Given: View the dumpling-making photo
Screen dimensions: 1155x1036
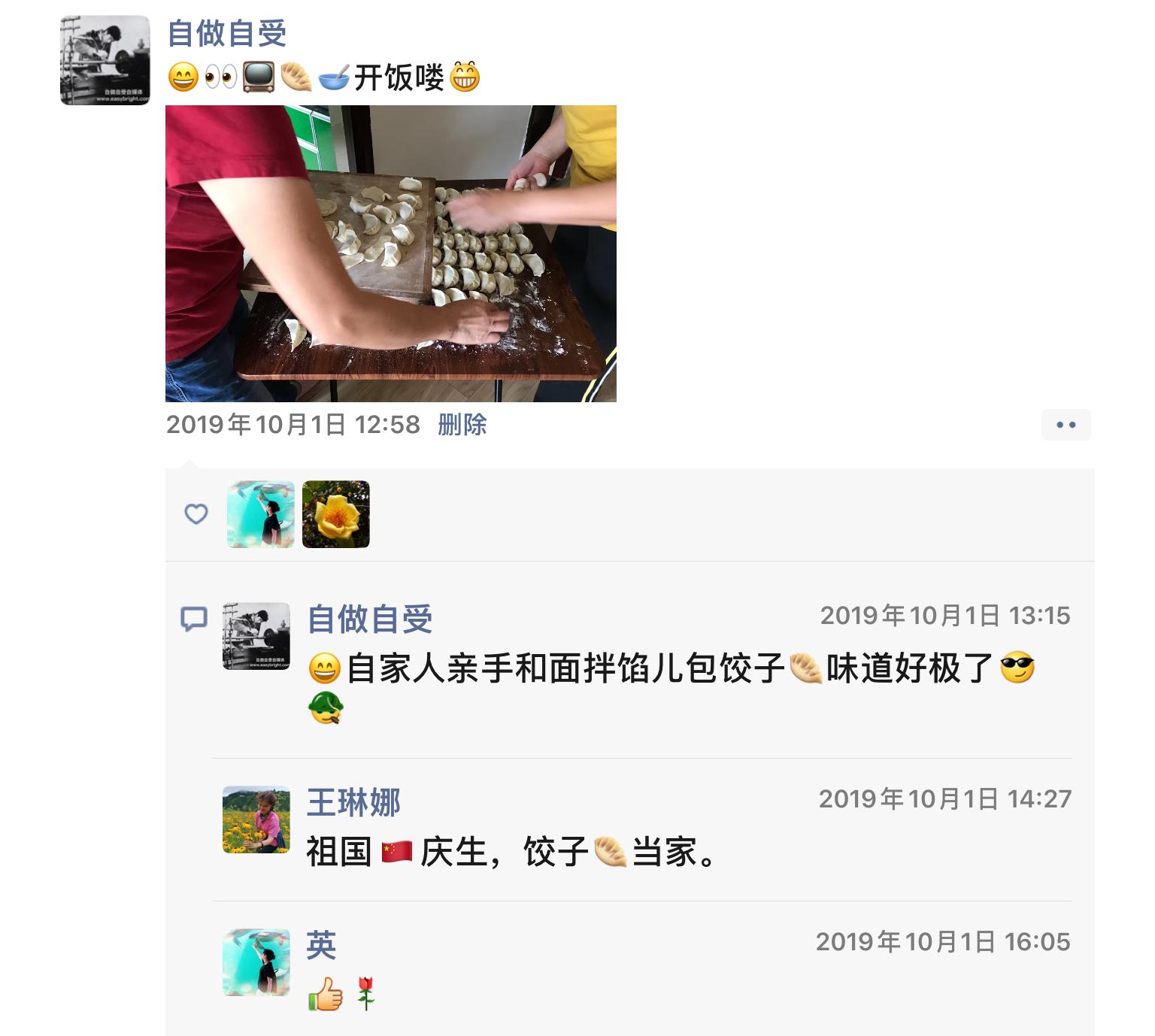Looking at the screenshot, I should click(391, 253).
